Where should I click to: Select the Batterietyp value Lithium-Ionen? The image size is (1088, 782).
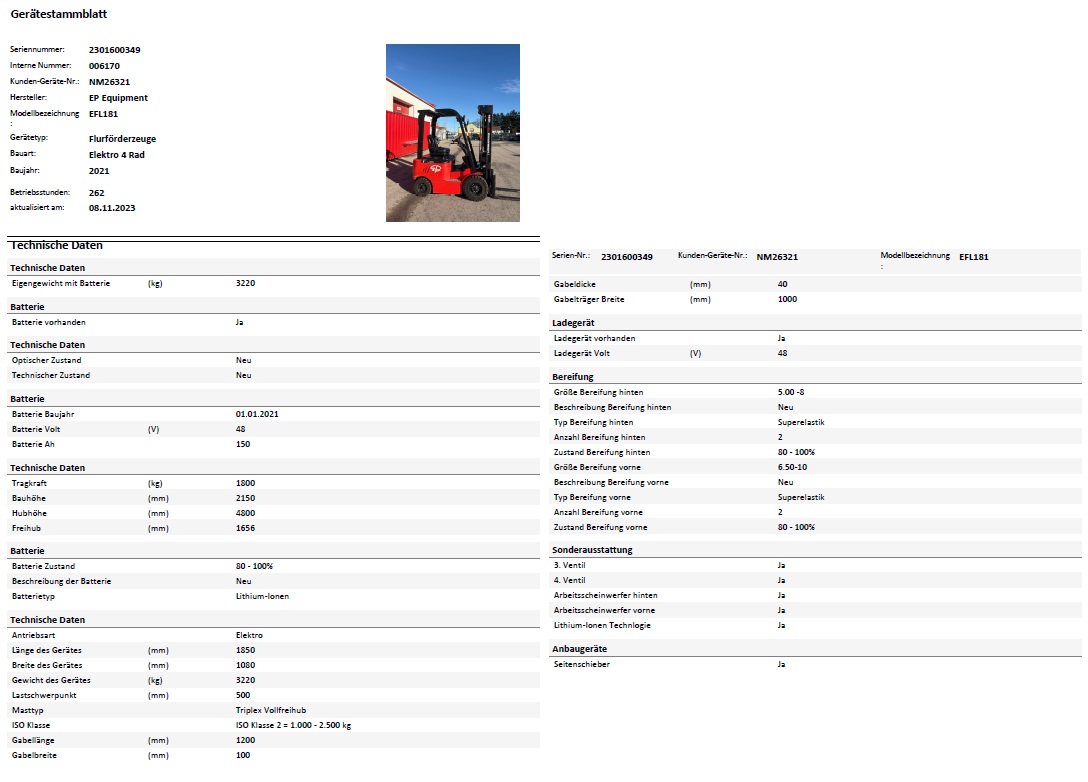(x=262, y=596)
